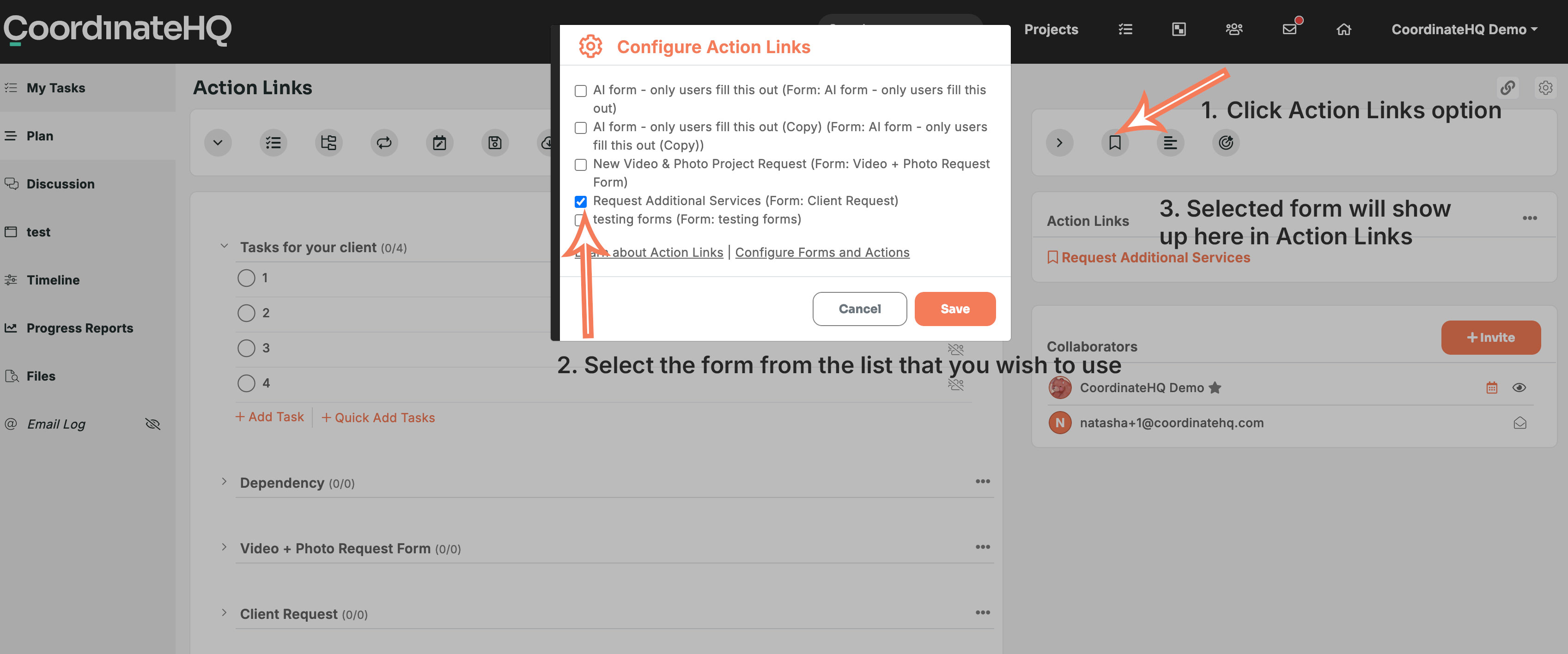Open the task list icon in top navigation
The height and width of the screenshot is (654, 1568).
click(1125, 29)
